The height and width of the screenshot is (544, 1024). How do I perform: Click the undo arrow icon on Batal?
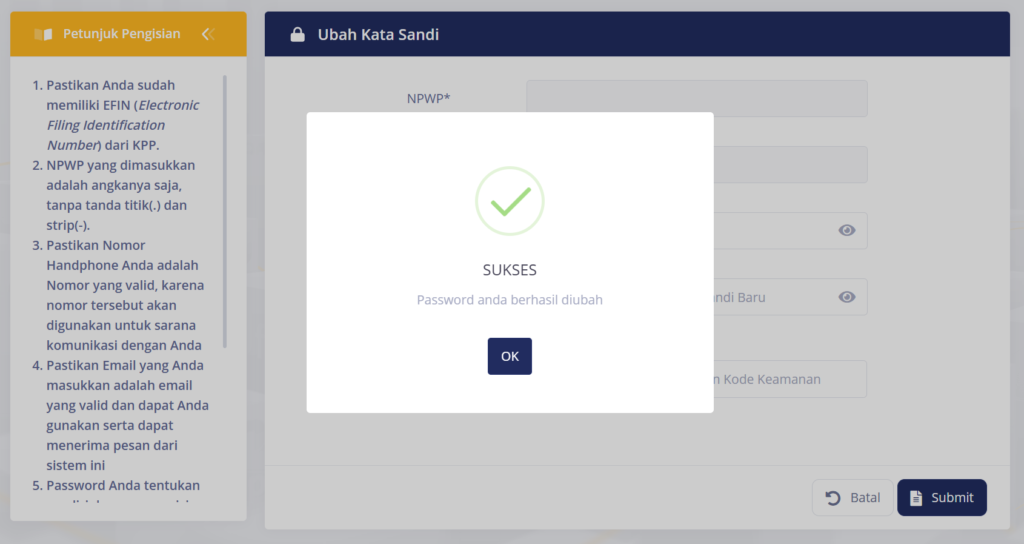[x=833, y=498]
